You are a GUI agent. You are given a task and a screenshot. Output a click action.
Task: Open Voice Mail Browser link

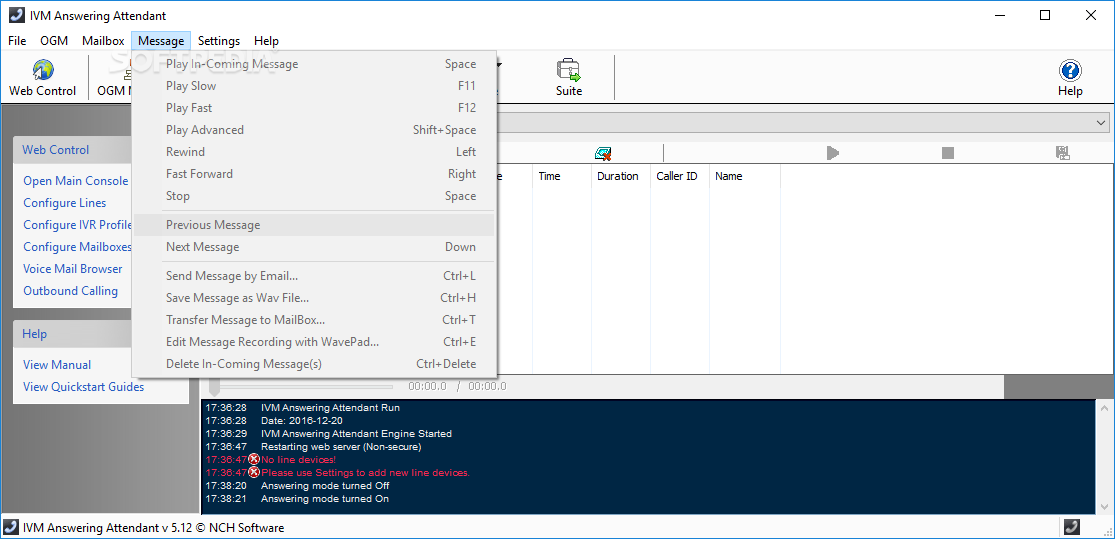[73, 270]
